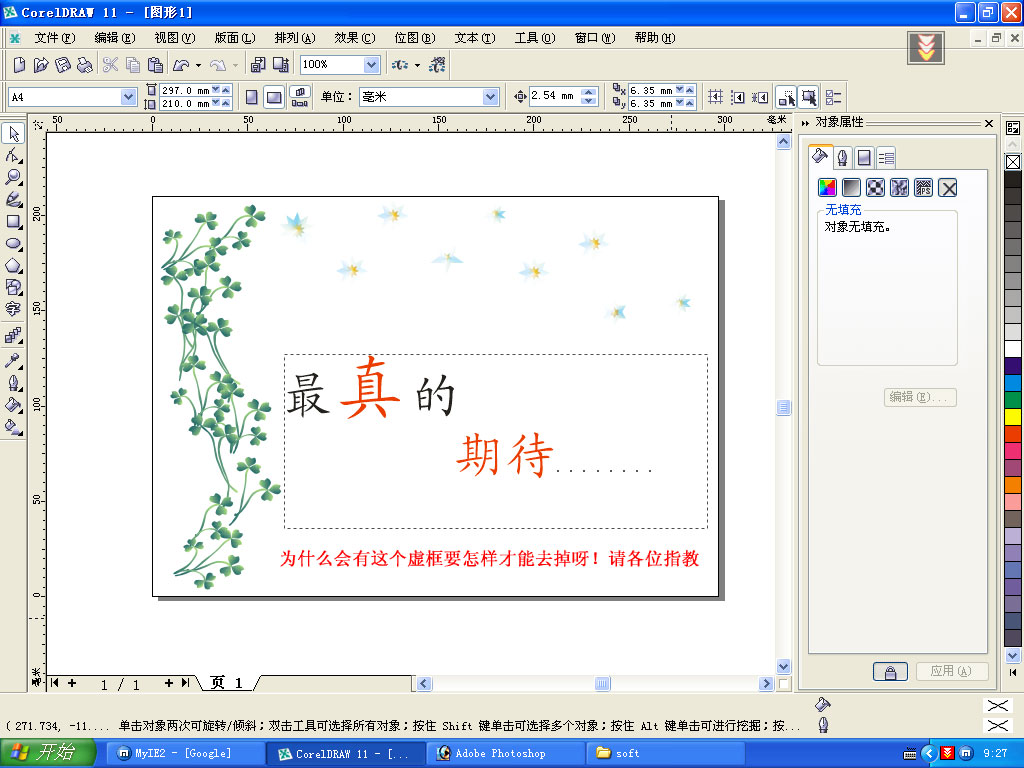The height and width of the screenshot is (768, 1024).
Task: Click the 应用(A) apply button
Action: [951, 671]
